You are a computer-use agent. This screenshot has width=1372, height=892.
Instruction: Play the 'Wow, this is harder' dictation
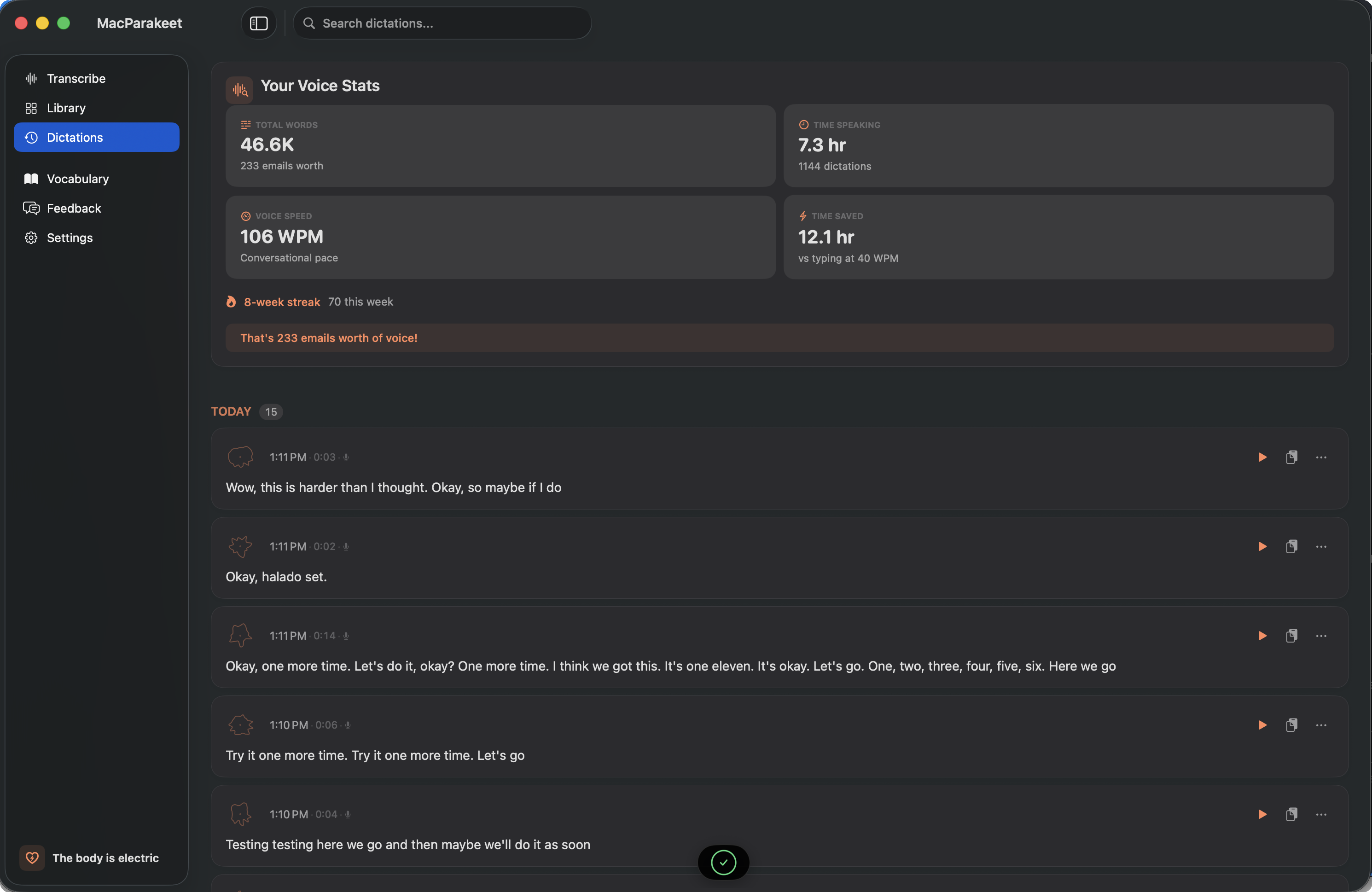pos(1262,457)
